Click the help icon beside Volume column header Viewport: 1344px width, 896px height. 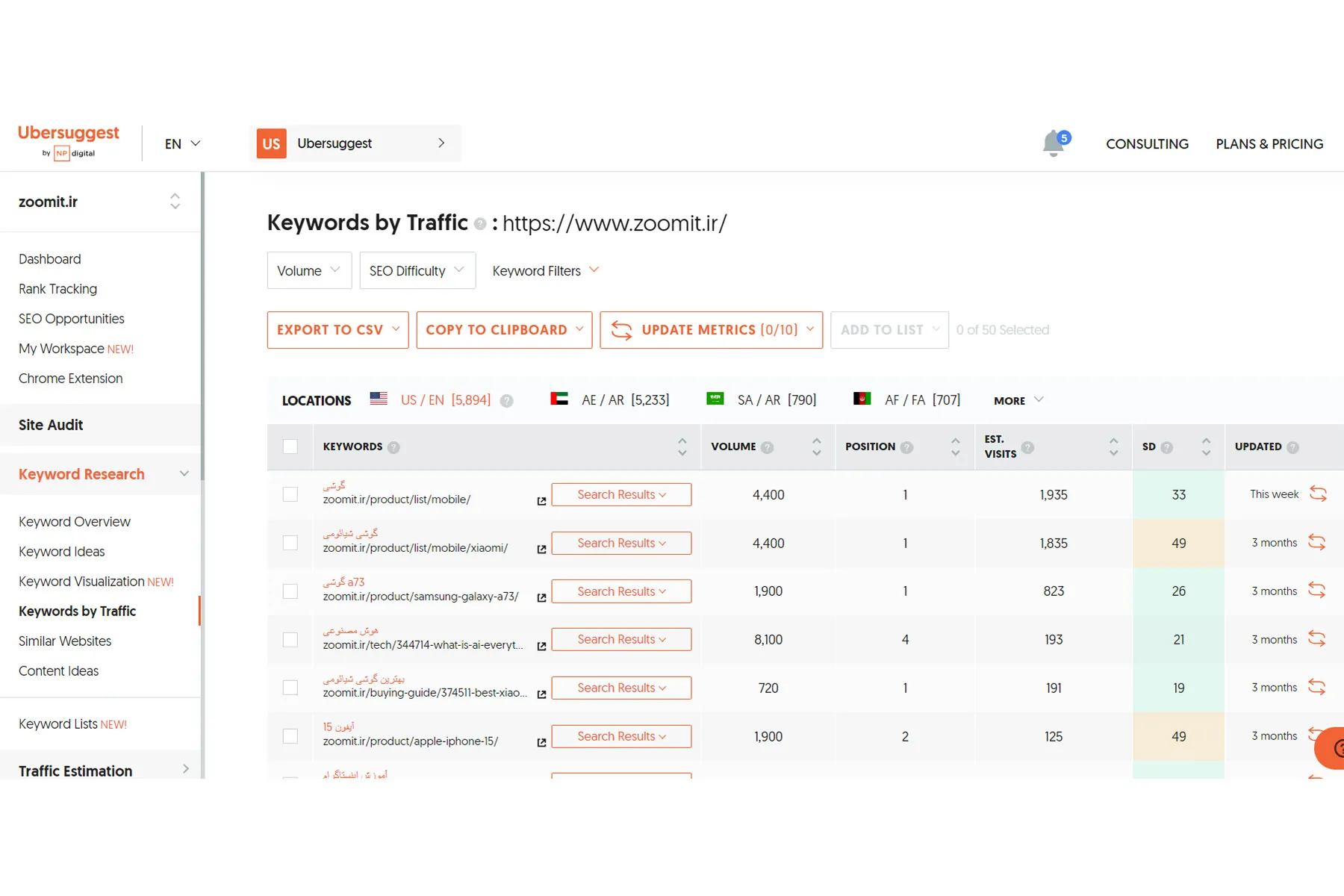[x=768, y=447]
